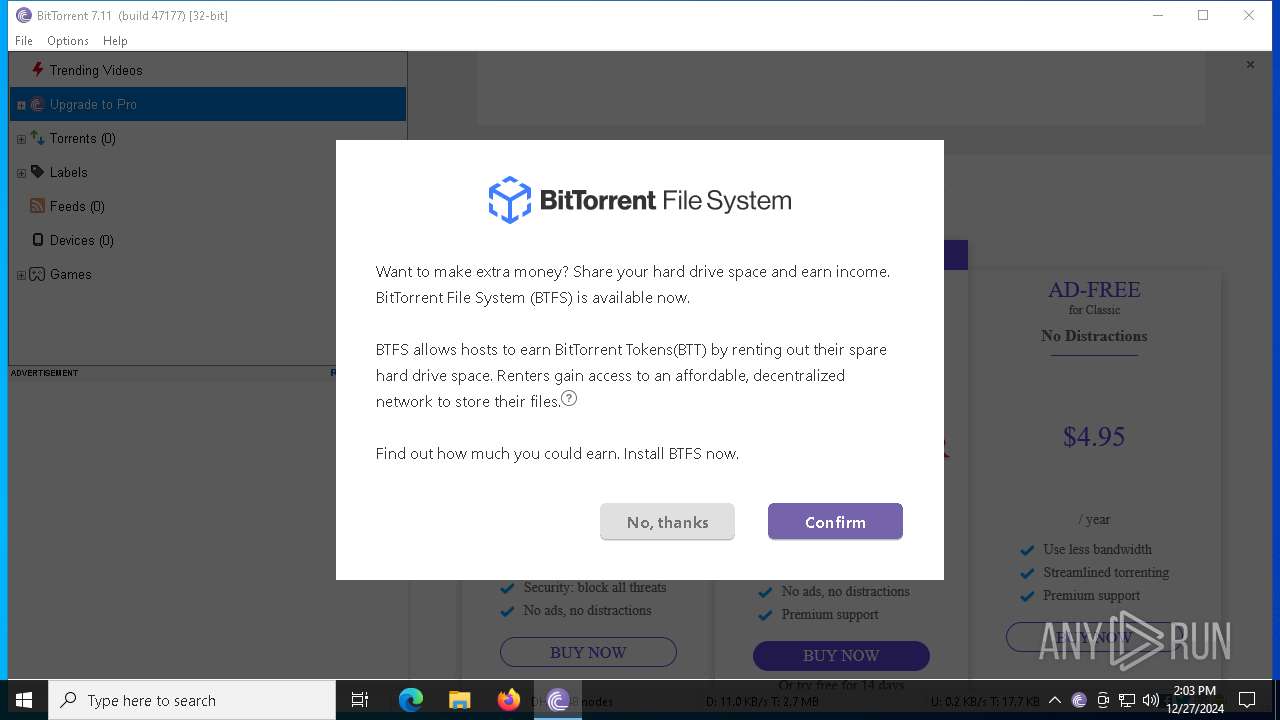Click the AD-FREE plan heading
This screenshot has height=720, width=1280.
point(1094,290)
